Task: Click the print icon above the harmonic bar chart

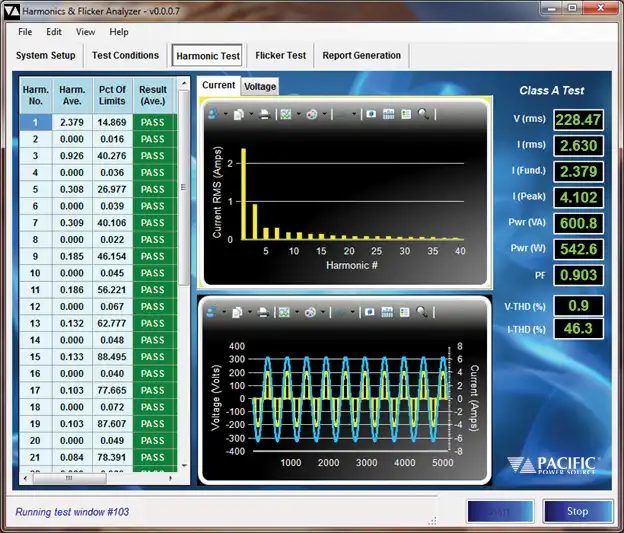Action: pyautogui.click(x=263, y=114)
